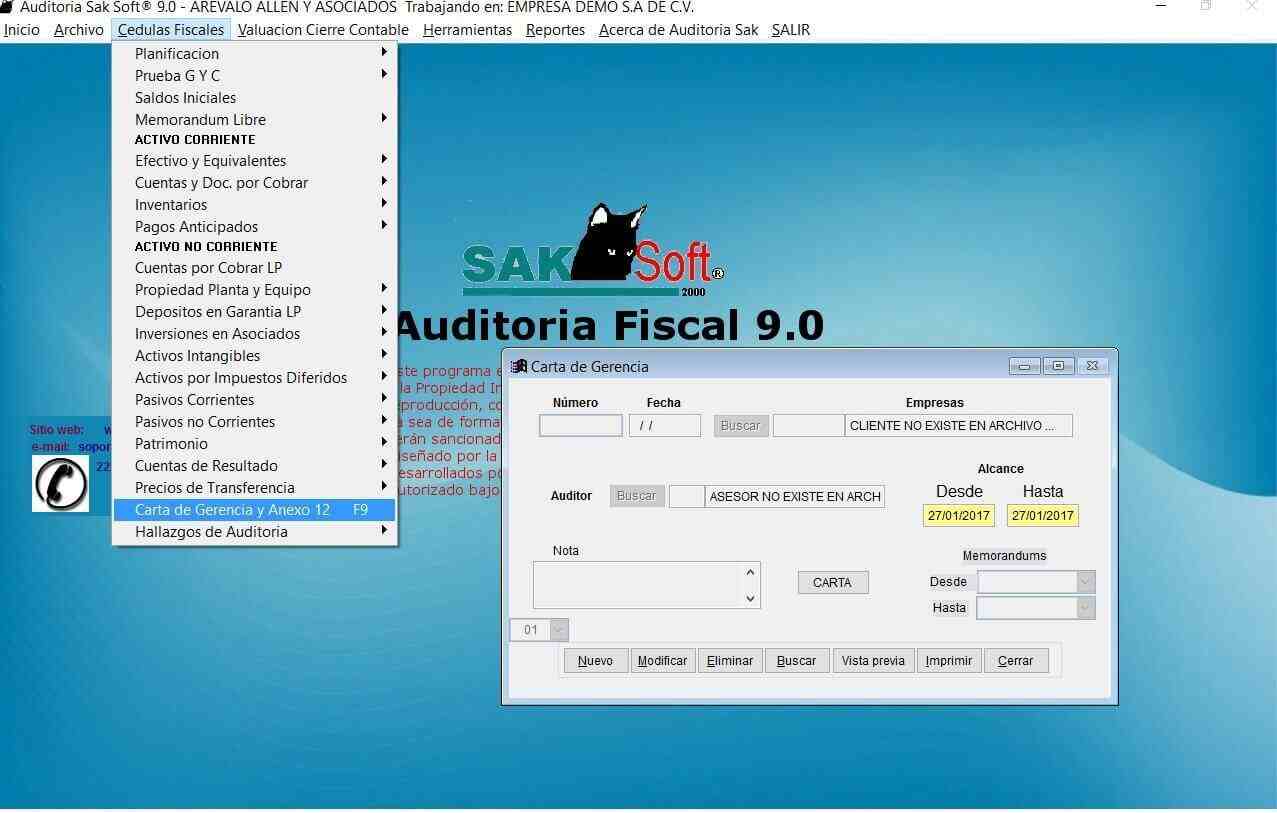Expand Pasivos Corrientes submenu

coord(255,400)
